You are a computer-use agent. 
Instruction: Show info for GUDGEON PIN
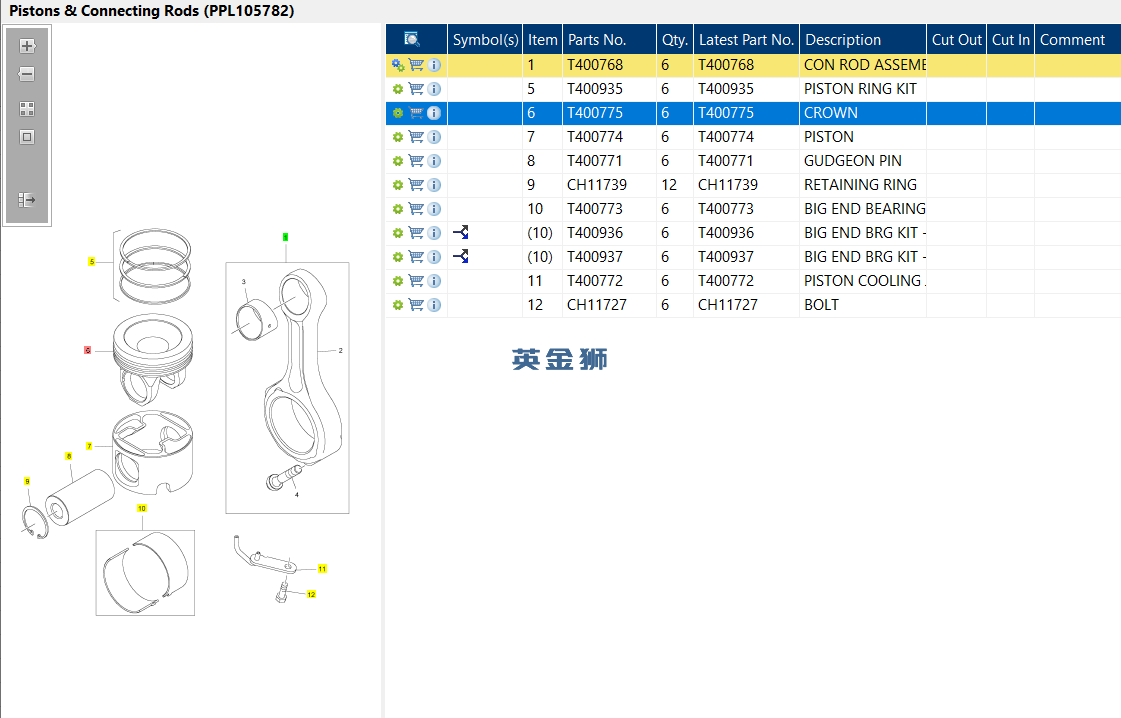(x=434, y=161)
